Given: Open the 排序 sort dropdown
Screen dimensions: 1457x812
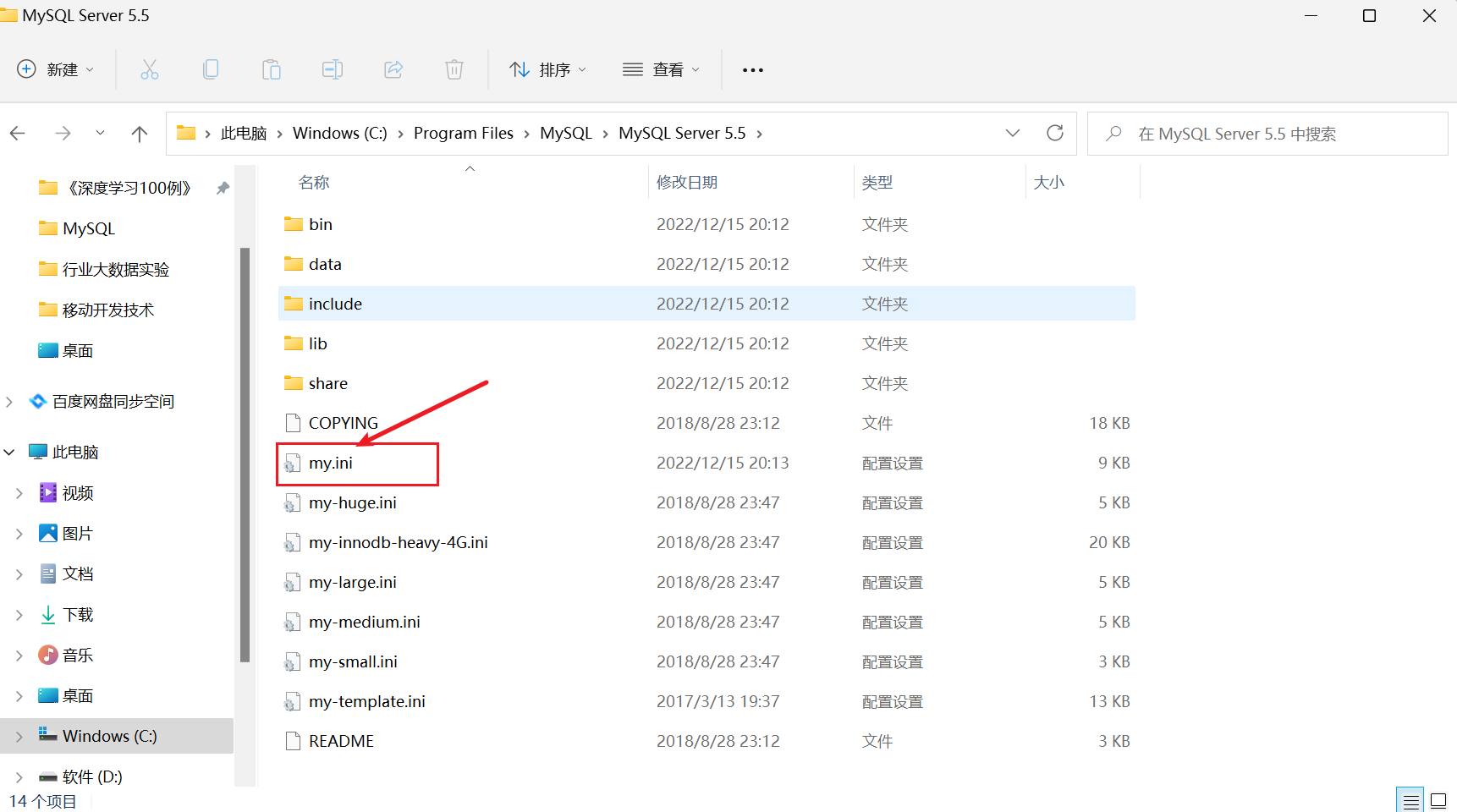Looking at the screenshot, I should pos(547,69).
